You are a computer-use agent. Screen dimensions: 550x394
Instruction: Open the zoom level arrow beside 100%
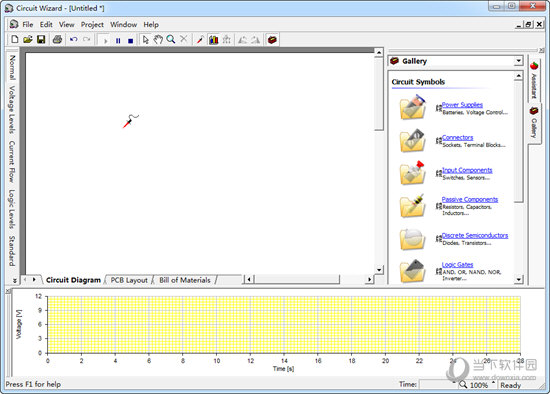[x=493, y=383]
